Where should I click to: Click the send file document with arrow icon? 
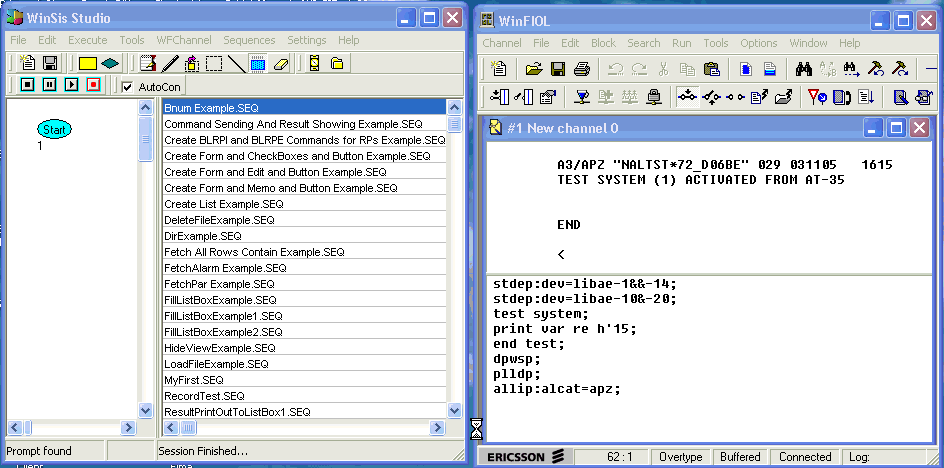pyautogui.click(x=760, y=96)
